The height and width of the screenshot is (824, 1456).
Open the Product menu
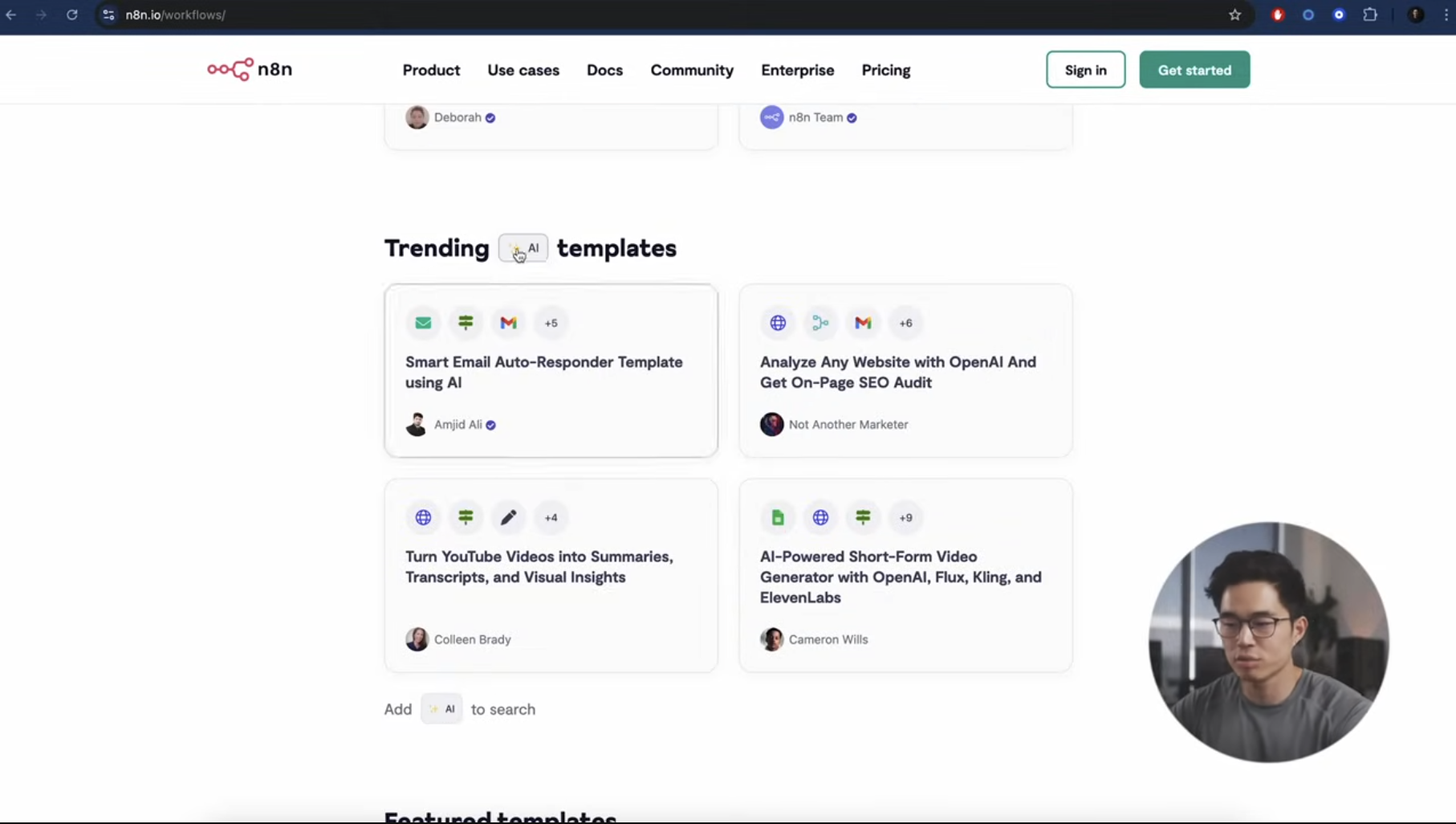tap(431, 71)
